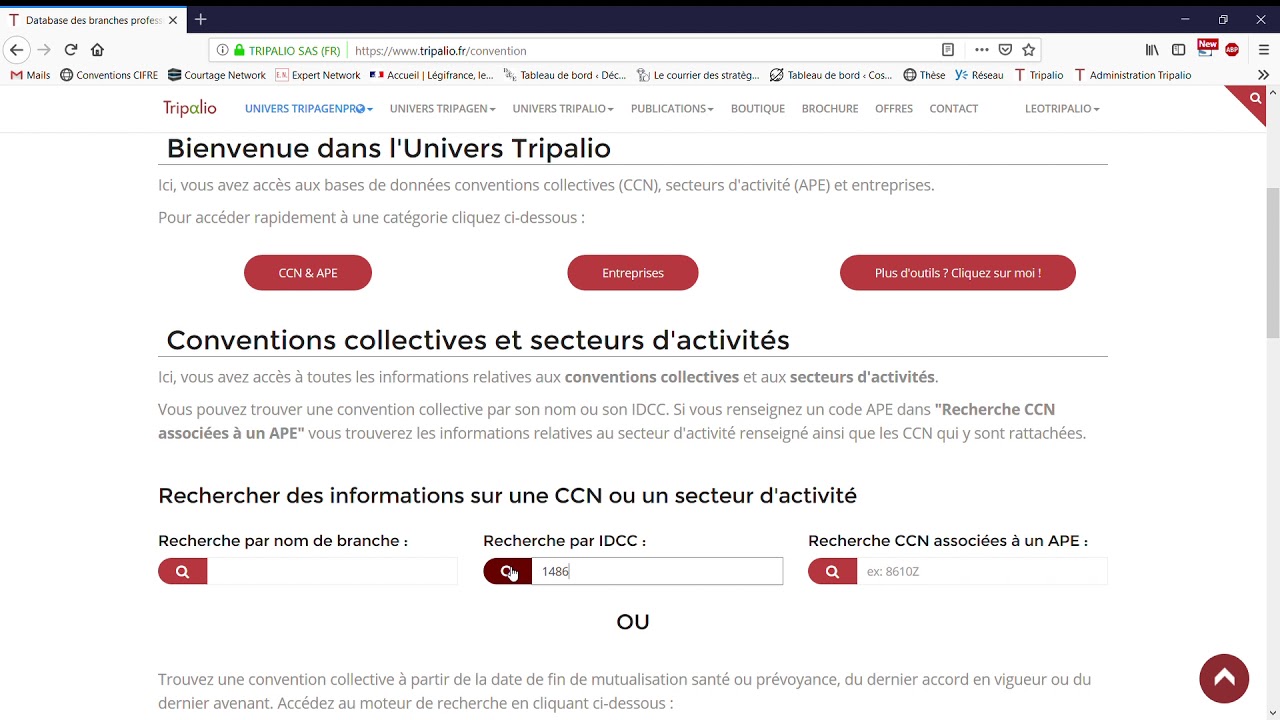Image resolution: width=1280 pixels, height=720 pixels.
Task: Open the Tripalio bookmark
Action: [1039, 75]
